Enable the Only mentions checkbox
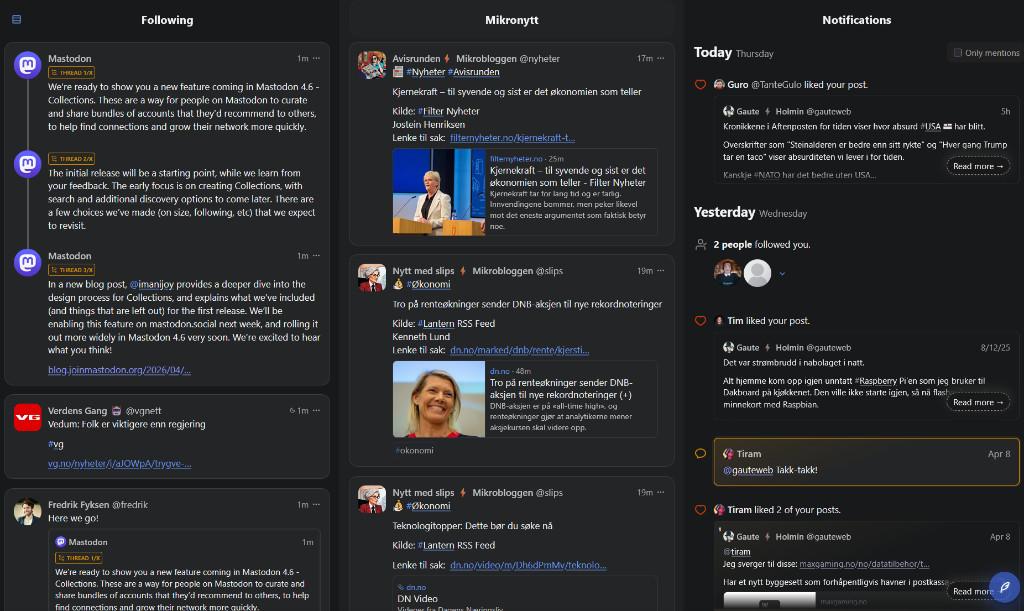1024x611 pixels. tap(957, 53)
